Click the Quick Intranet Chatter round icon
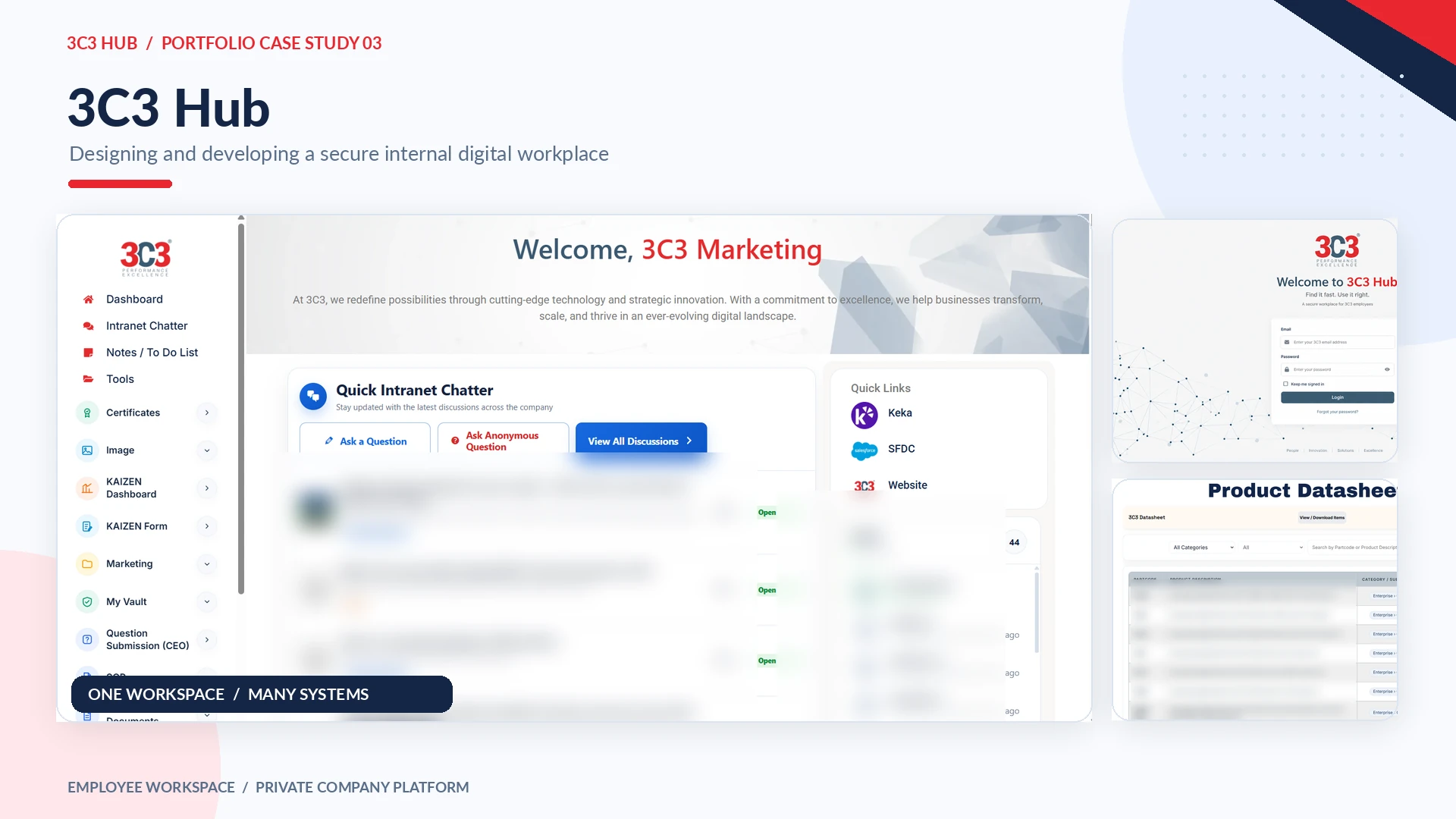1456x819 pixels. coord(313,397)
